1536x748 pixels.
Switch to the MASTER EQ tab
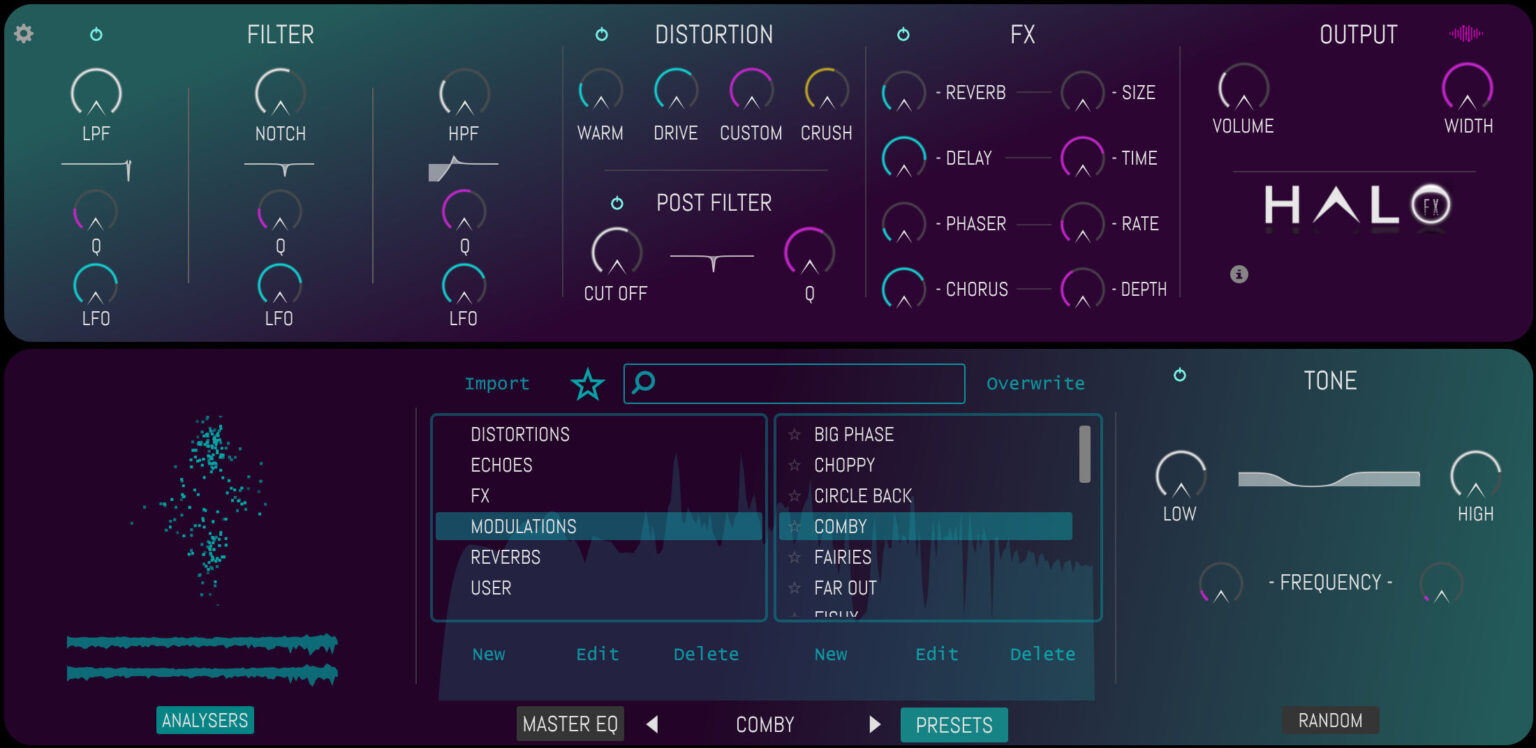[569, 724]
